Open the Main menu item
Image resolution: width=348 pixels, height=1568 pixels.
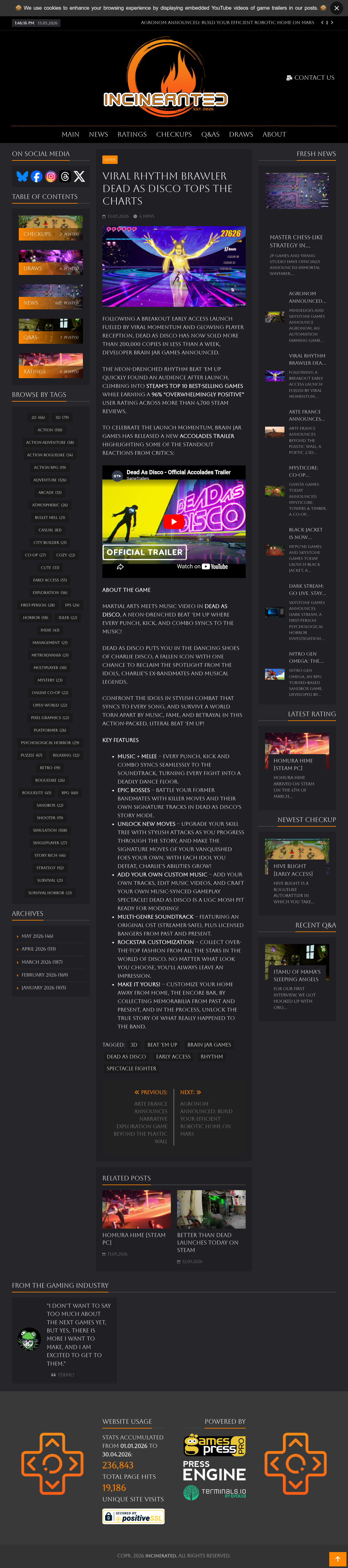click(70, 134)
